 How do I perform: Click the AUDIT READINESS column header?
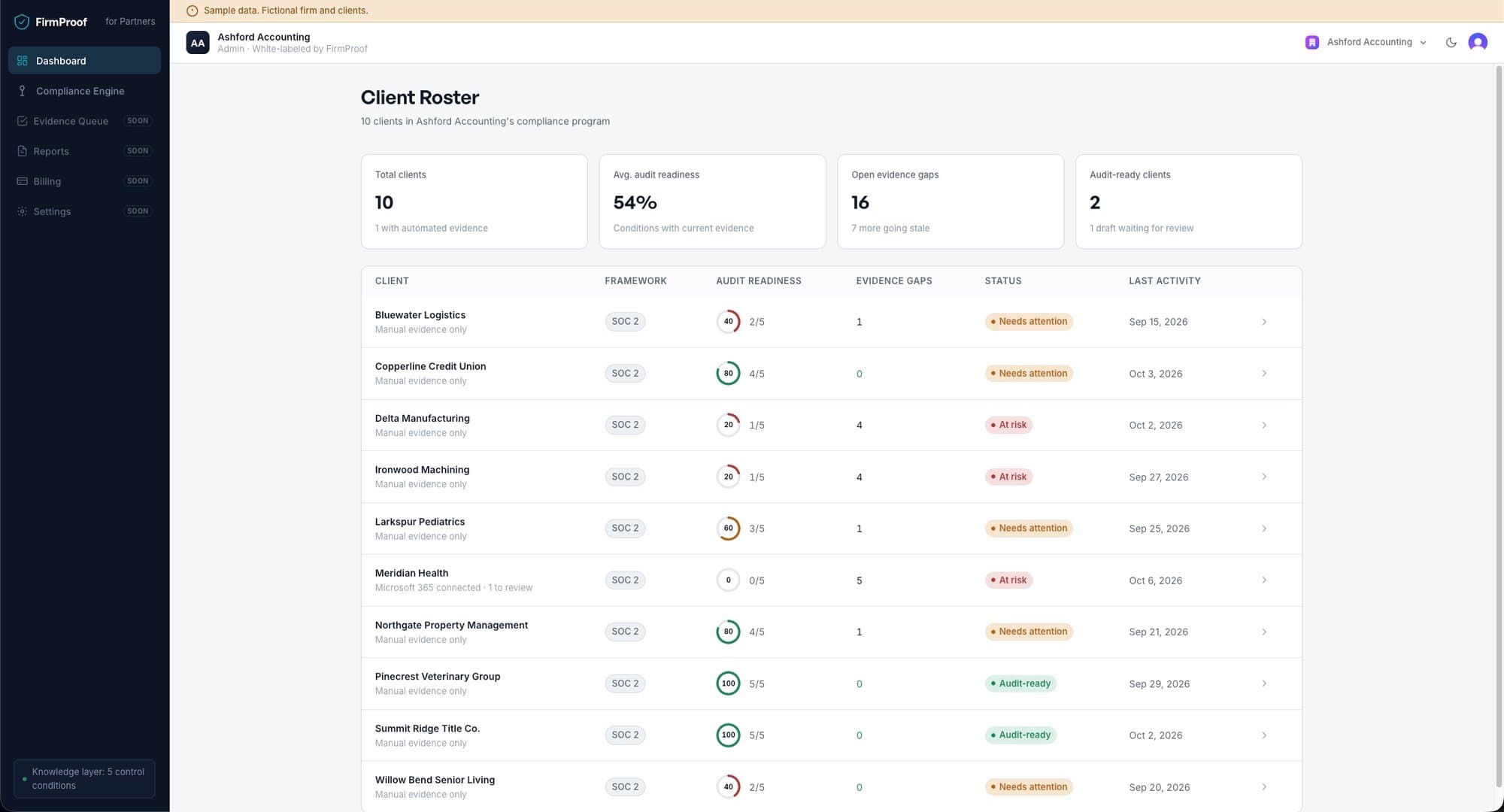pos(758,281)
